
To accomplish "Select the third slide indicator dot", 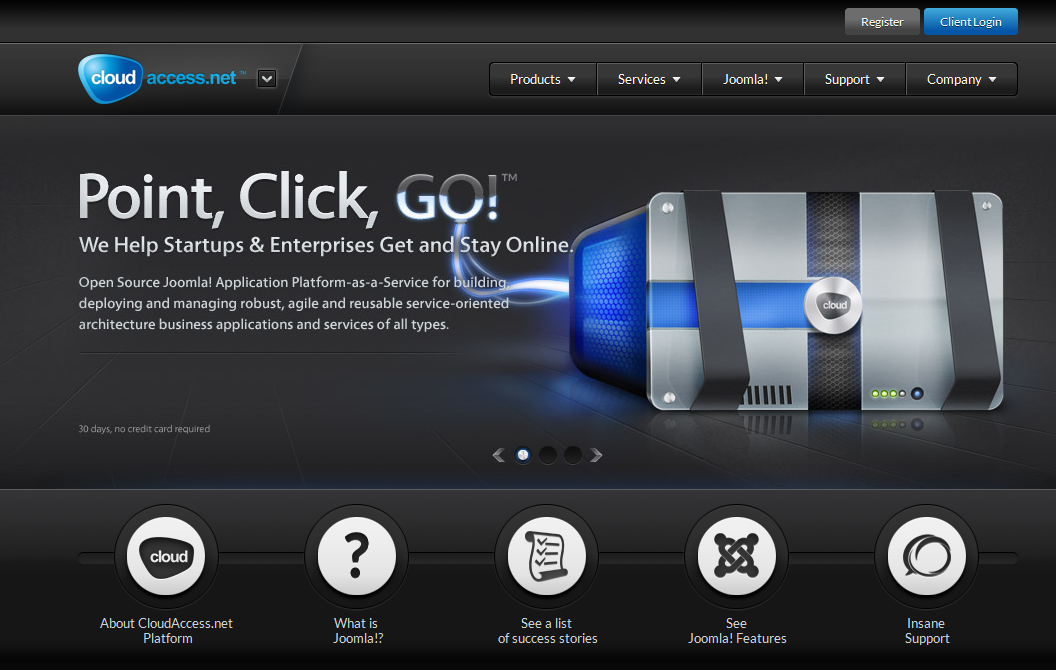I will 572,455.
